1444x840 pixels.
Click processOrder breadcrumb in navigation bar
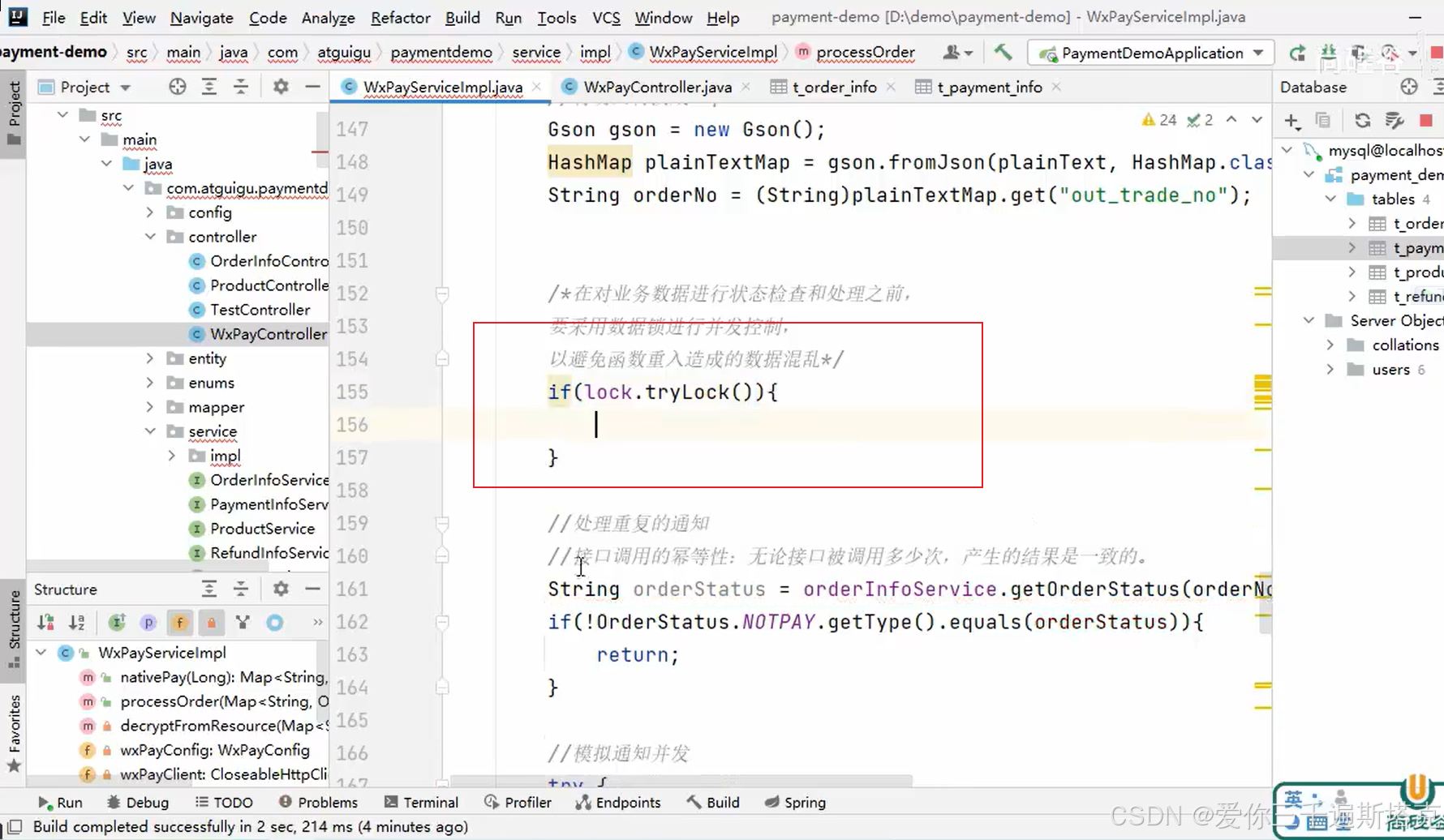point(866,52)
